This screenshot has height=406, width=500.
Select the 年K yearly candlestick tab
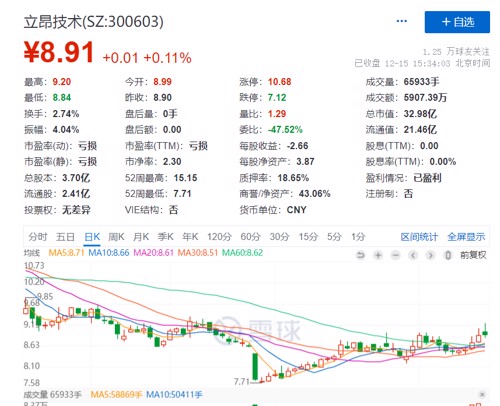pyautogui.click(x=190, y=237)
